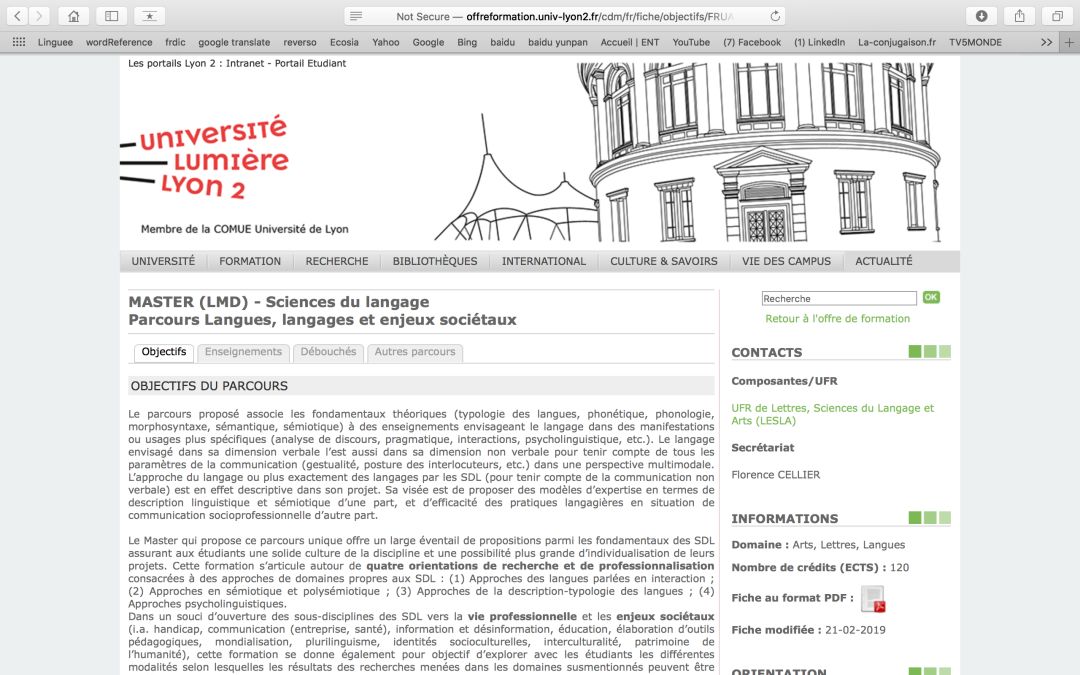Show downloads icon in Safari toolbar
This screenshot has height=675, width=1080.
coord(982,16)
